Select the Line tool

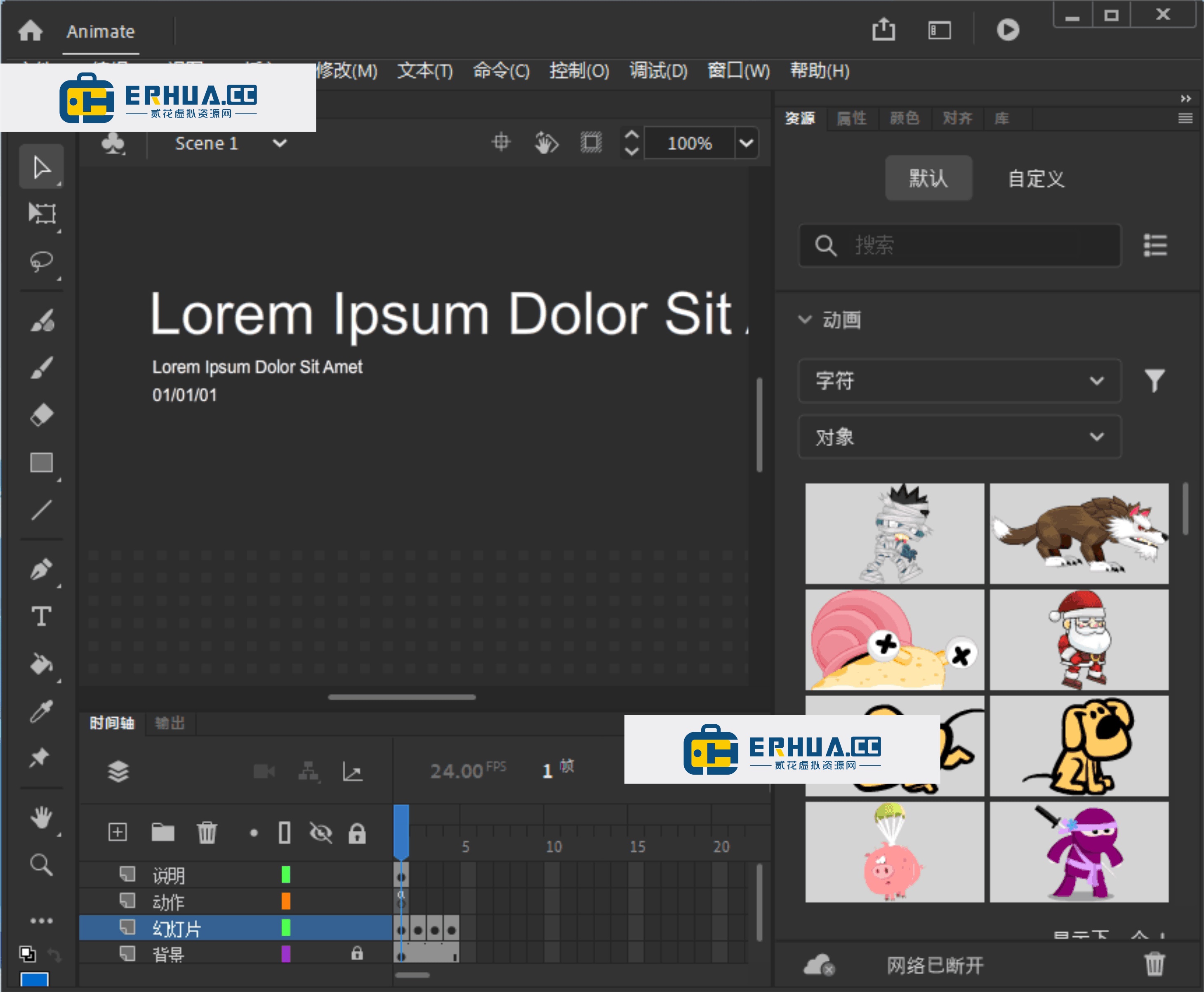[42, 510]
